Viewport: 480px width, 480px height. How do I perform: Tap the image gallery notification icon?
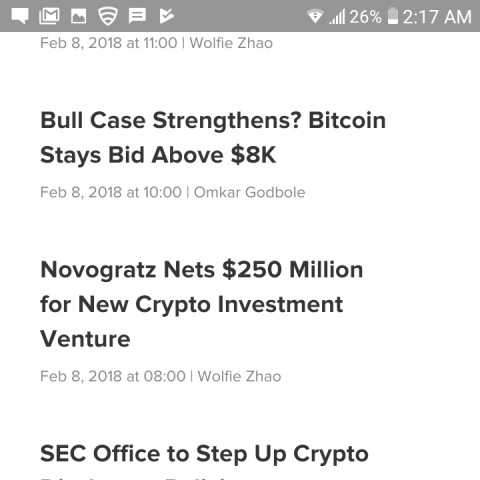[79, 16]
